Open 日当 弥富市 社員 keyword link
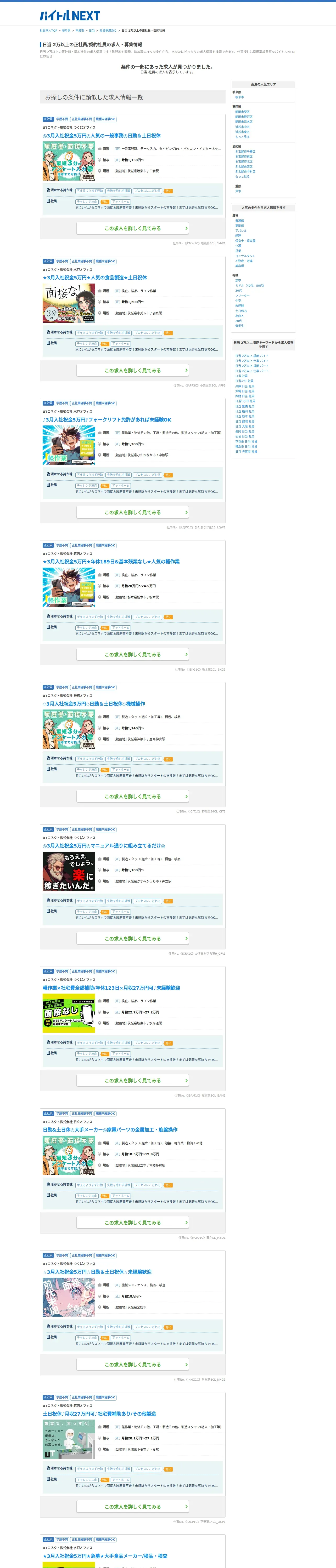 pyautogui.click(x=246, y=452)
